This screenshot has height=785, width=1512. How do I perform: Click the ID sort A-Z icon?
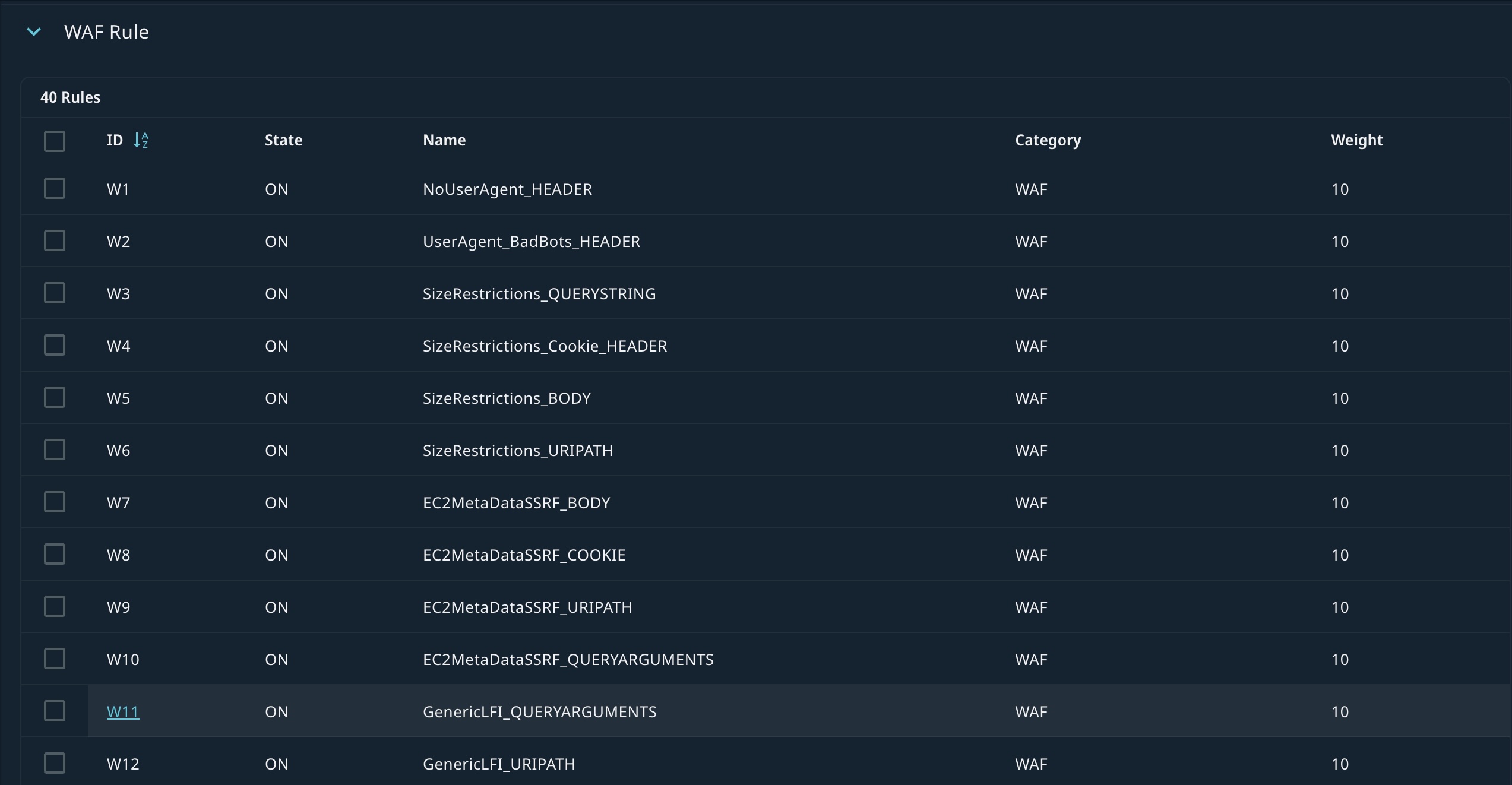pos(141,140)
